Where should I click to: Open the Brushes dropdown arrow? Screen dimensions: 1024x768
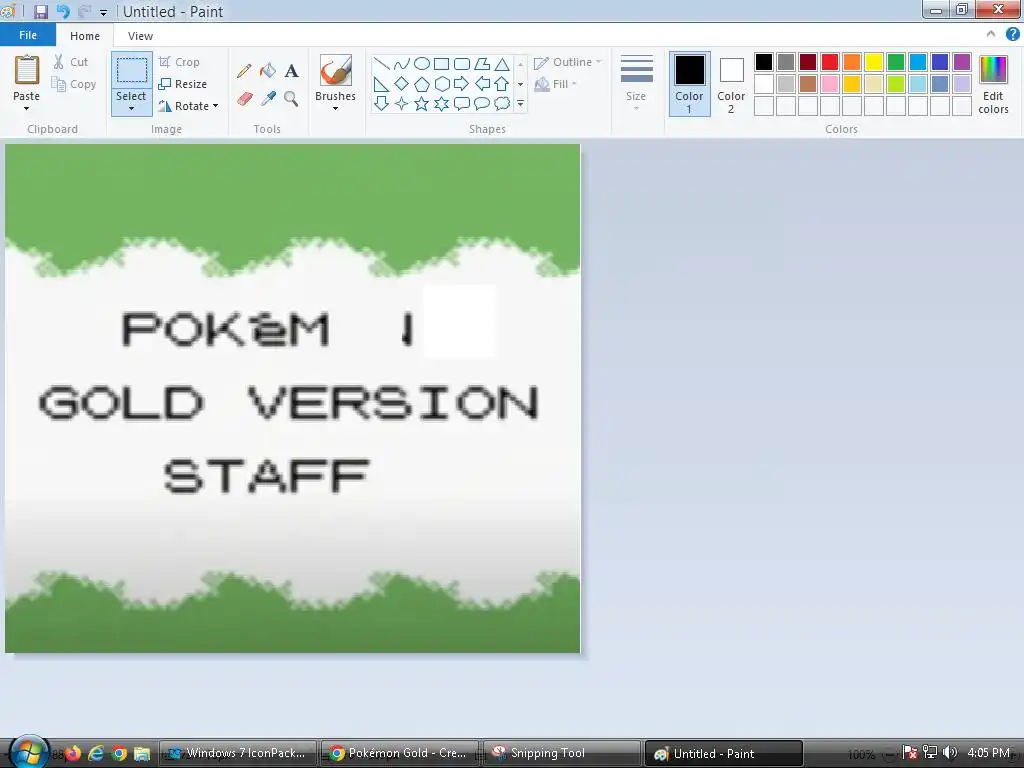tap(336, 108)
